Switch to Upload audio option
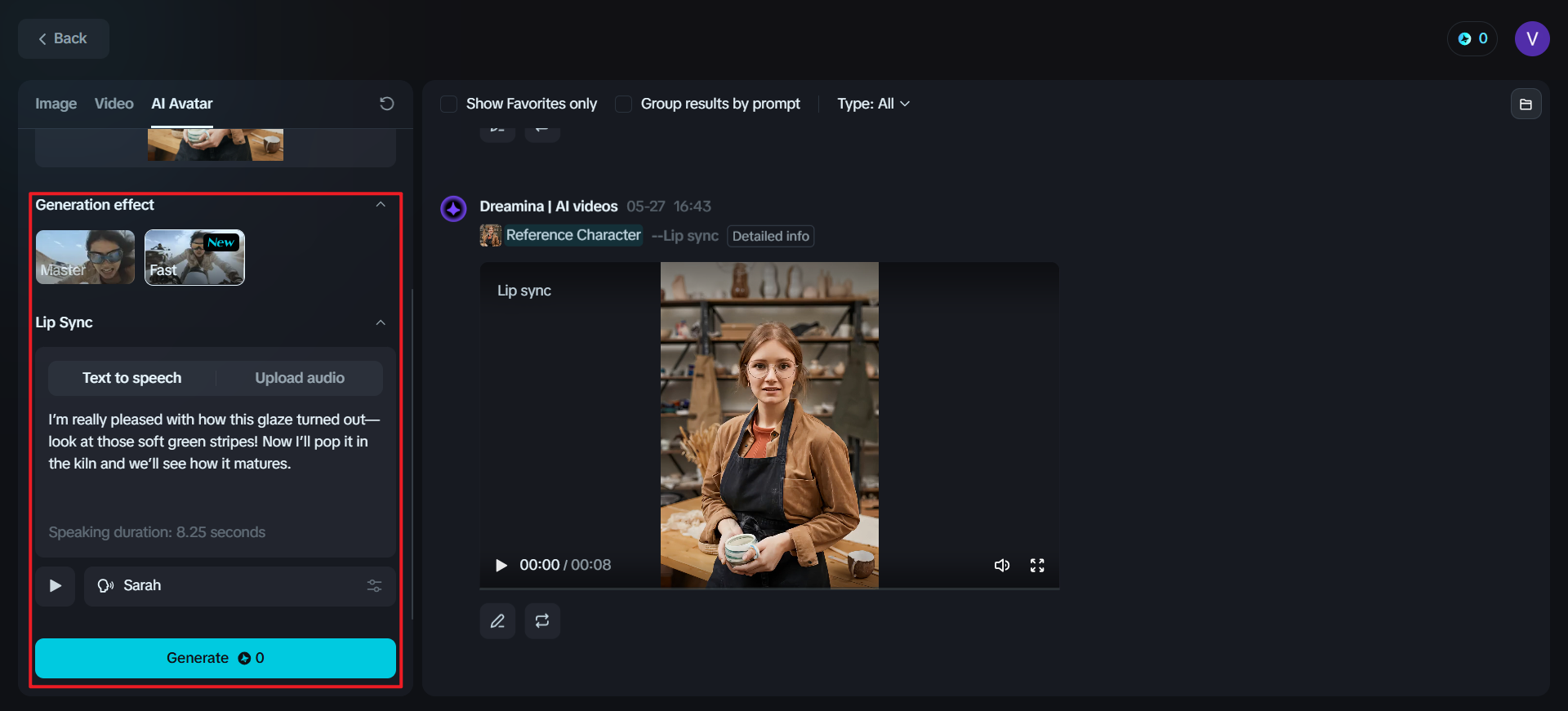 [300, 378]
